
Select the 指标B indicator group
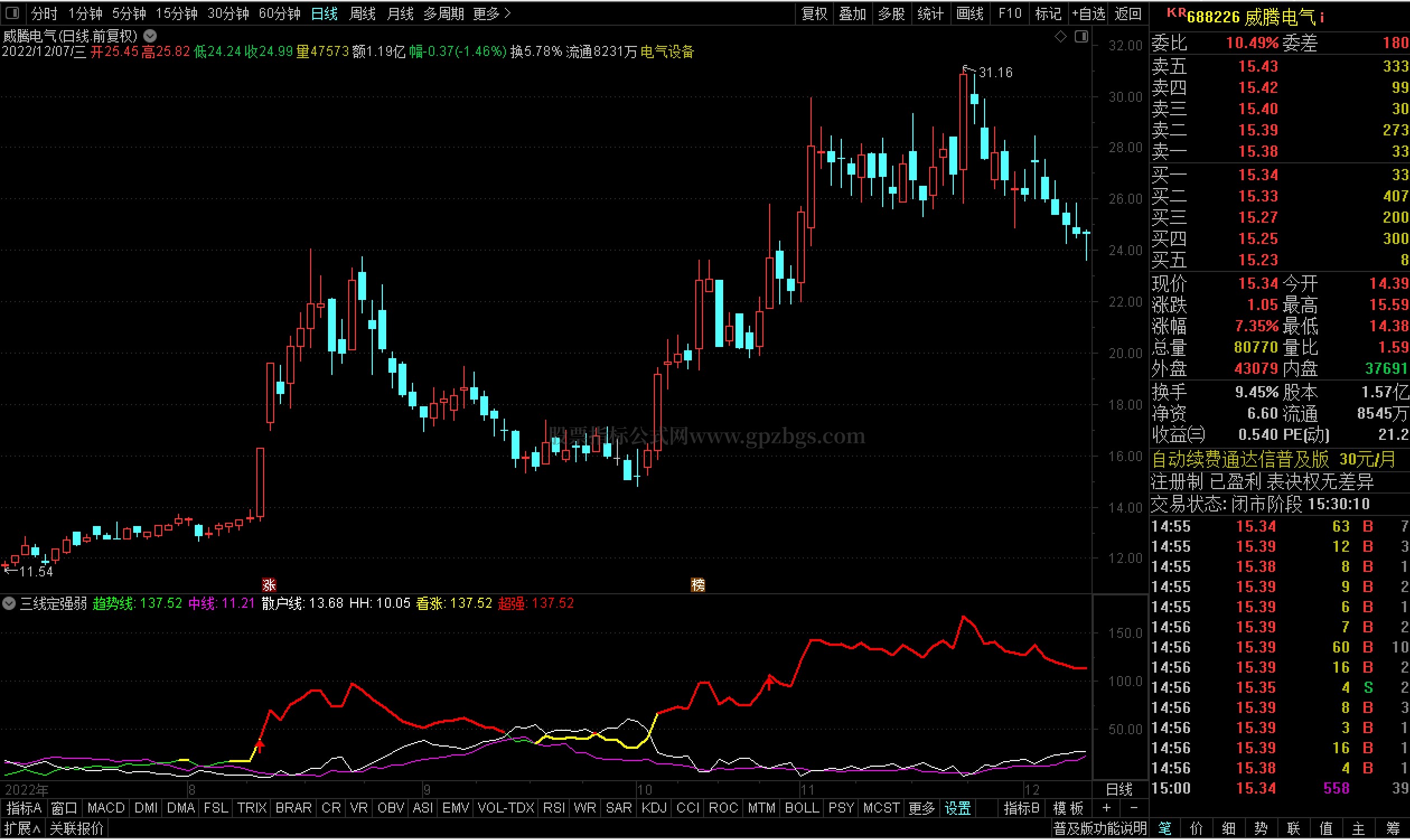(x=1021, y=808)
